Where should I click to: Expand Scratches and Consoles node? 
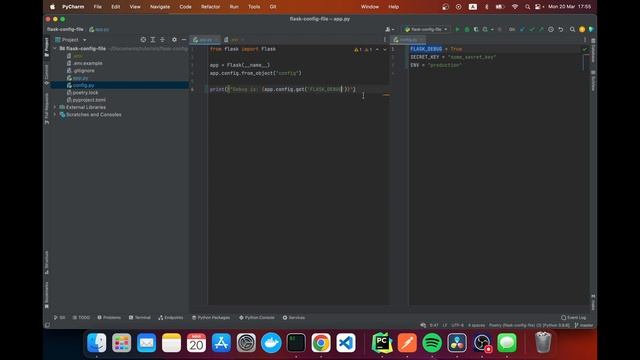pos(55,115)
